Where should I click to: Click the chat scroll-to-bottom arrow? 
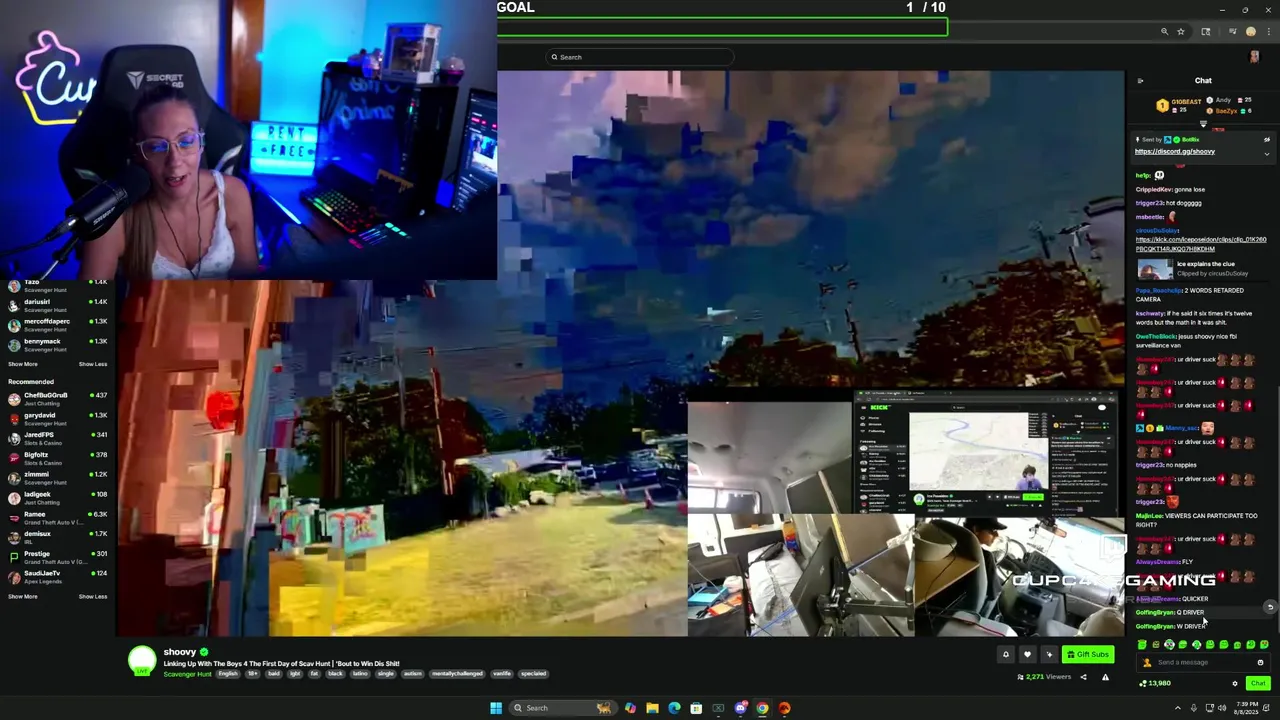click(1270, 607)
